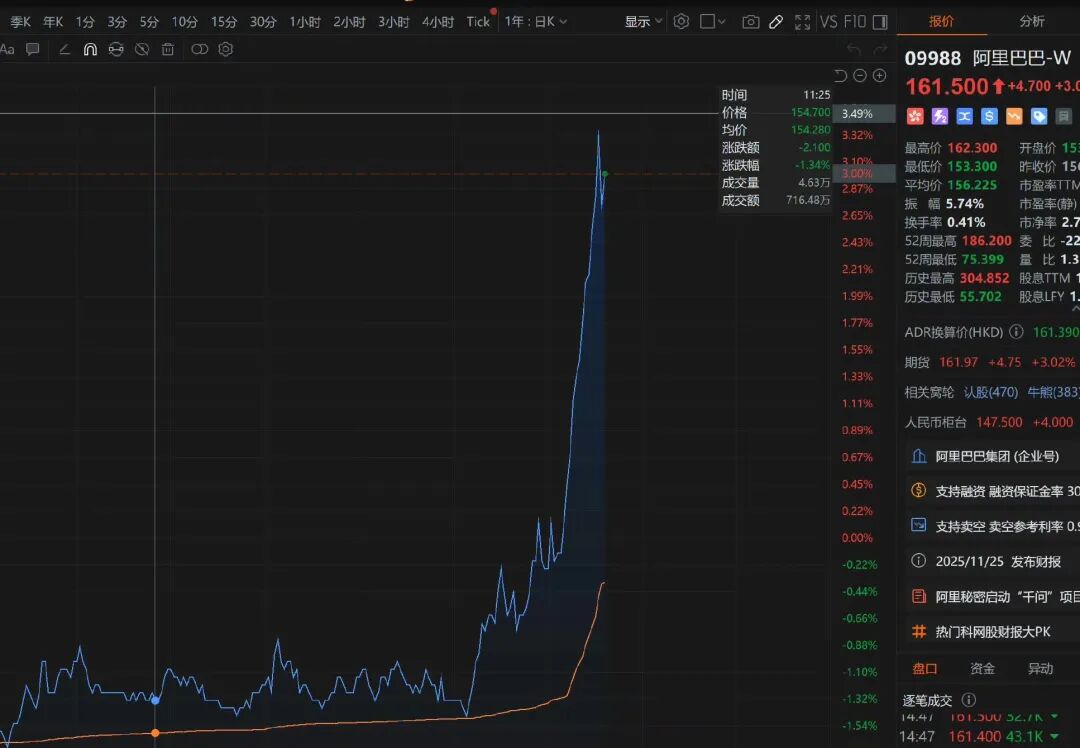The height and width of the screenshot is (748, 1080).
Task: Toggle the overlapping circles switch in drawing bar
Action: [200, 49]
